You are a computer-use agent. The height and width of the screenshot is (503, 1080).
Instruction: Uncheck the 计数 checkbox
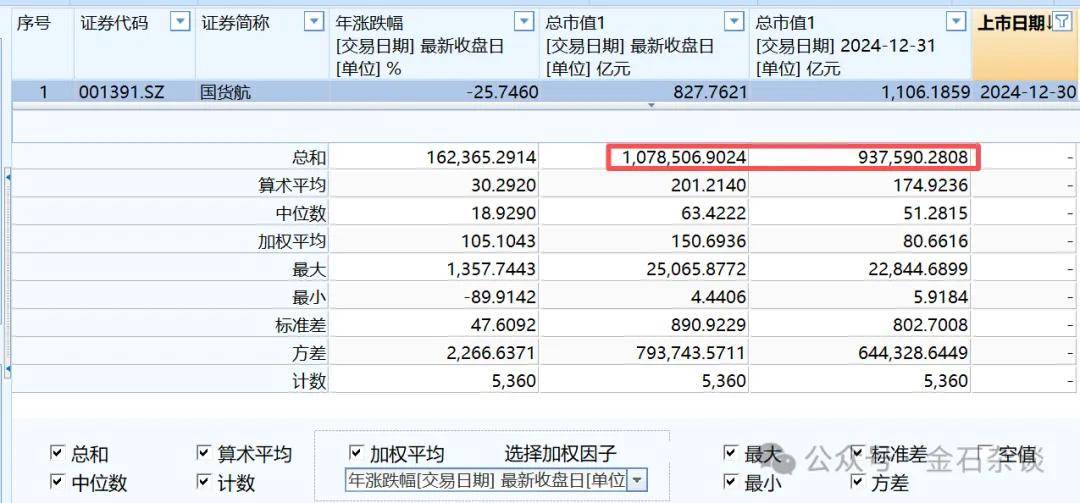pyautogui.click(x=203, y=483)
